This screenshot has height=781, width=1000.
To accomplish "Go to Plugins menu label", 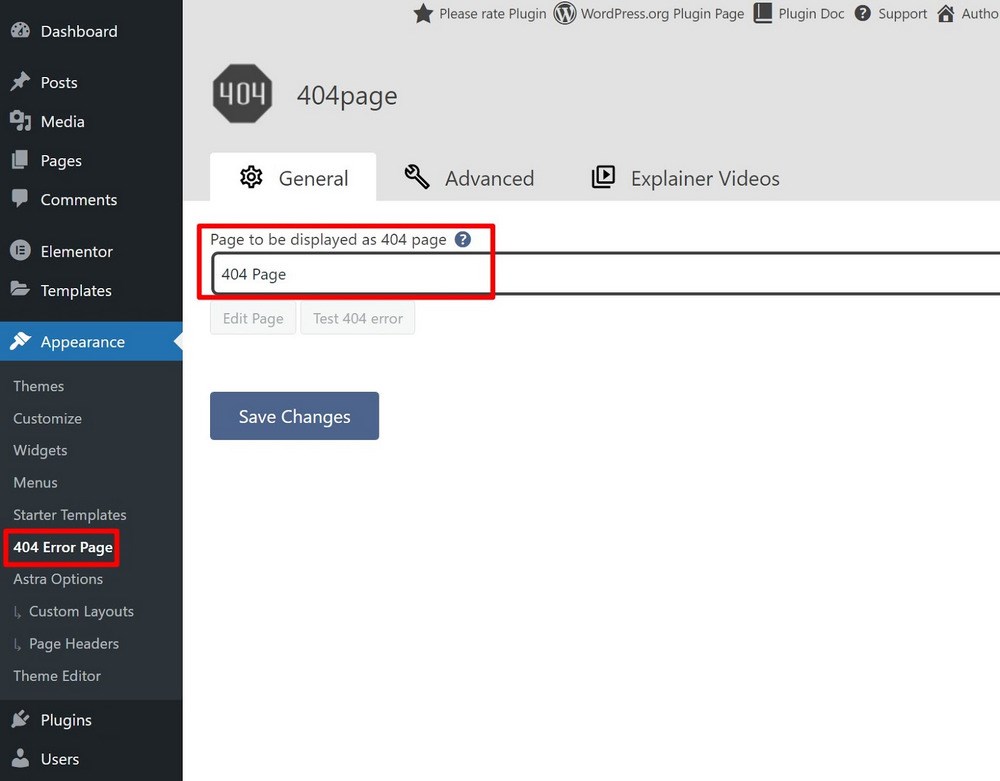I will (x=66, y=720).
